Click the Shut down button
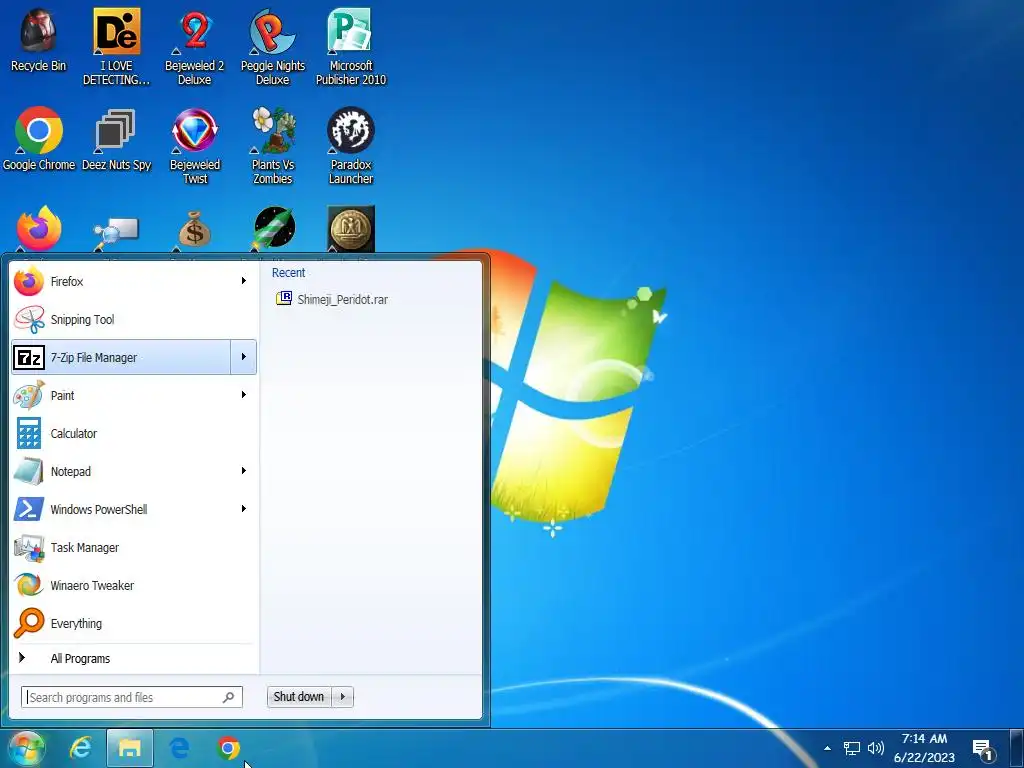The image size is (1024, 768). tap(299, 697)
